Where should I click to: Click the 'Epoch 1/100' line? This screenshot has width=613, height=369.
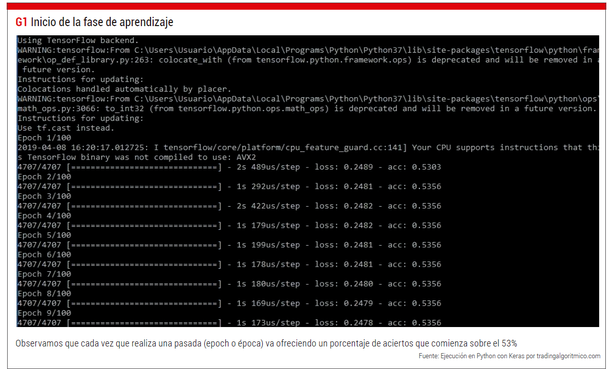point(44,138)
